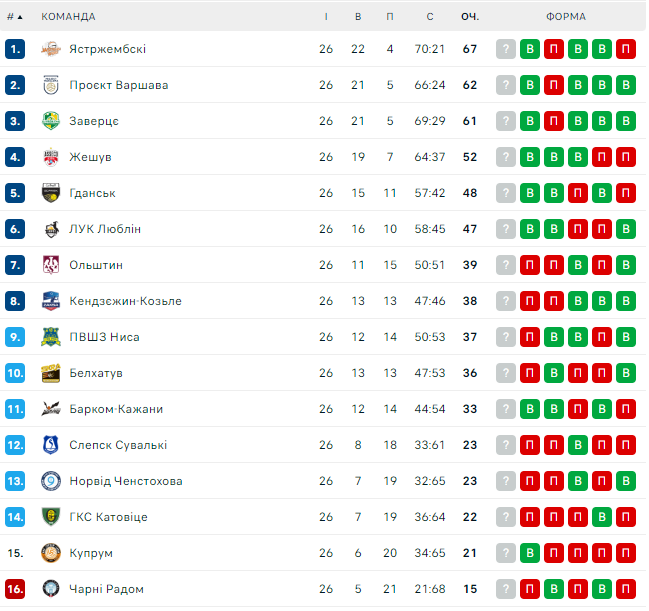Screen dimensions: 649x611
Task: Click the Слепск Сувалькі team logo
Action: tap(51, 445)
